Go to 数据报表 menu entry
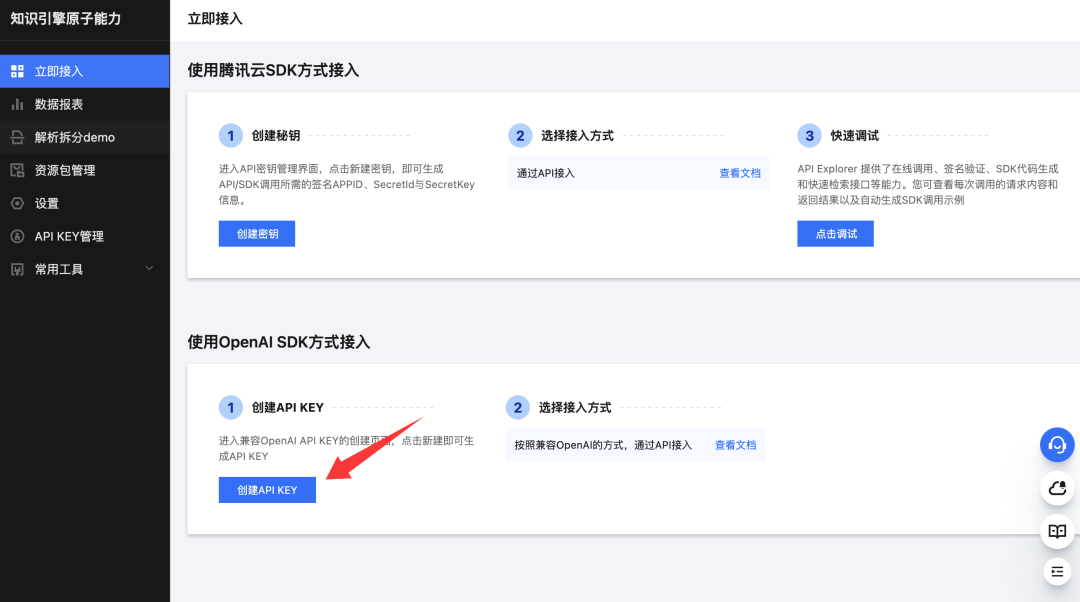Image resolution: width=1080 pixels, height=602 pixels. coord(85,104)
